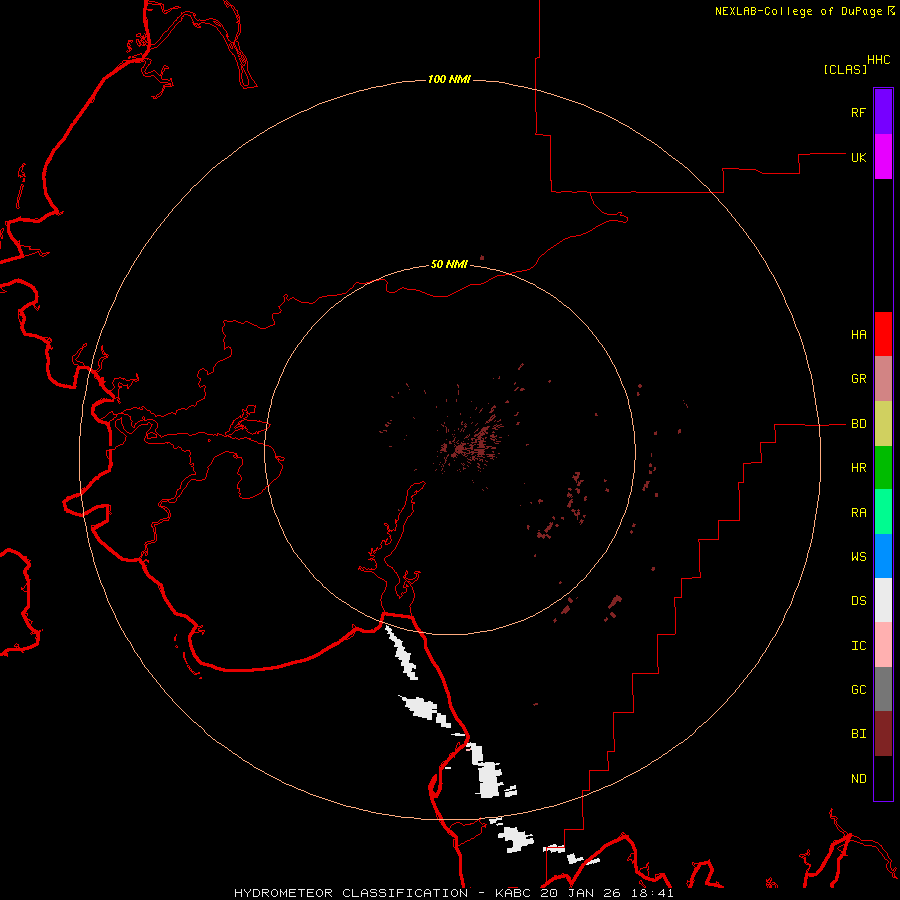Image resolution: width=900 pixels, height=900 pixels.
Task: Click the 100 NMI range ring label
Action: [449, 79]
